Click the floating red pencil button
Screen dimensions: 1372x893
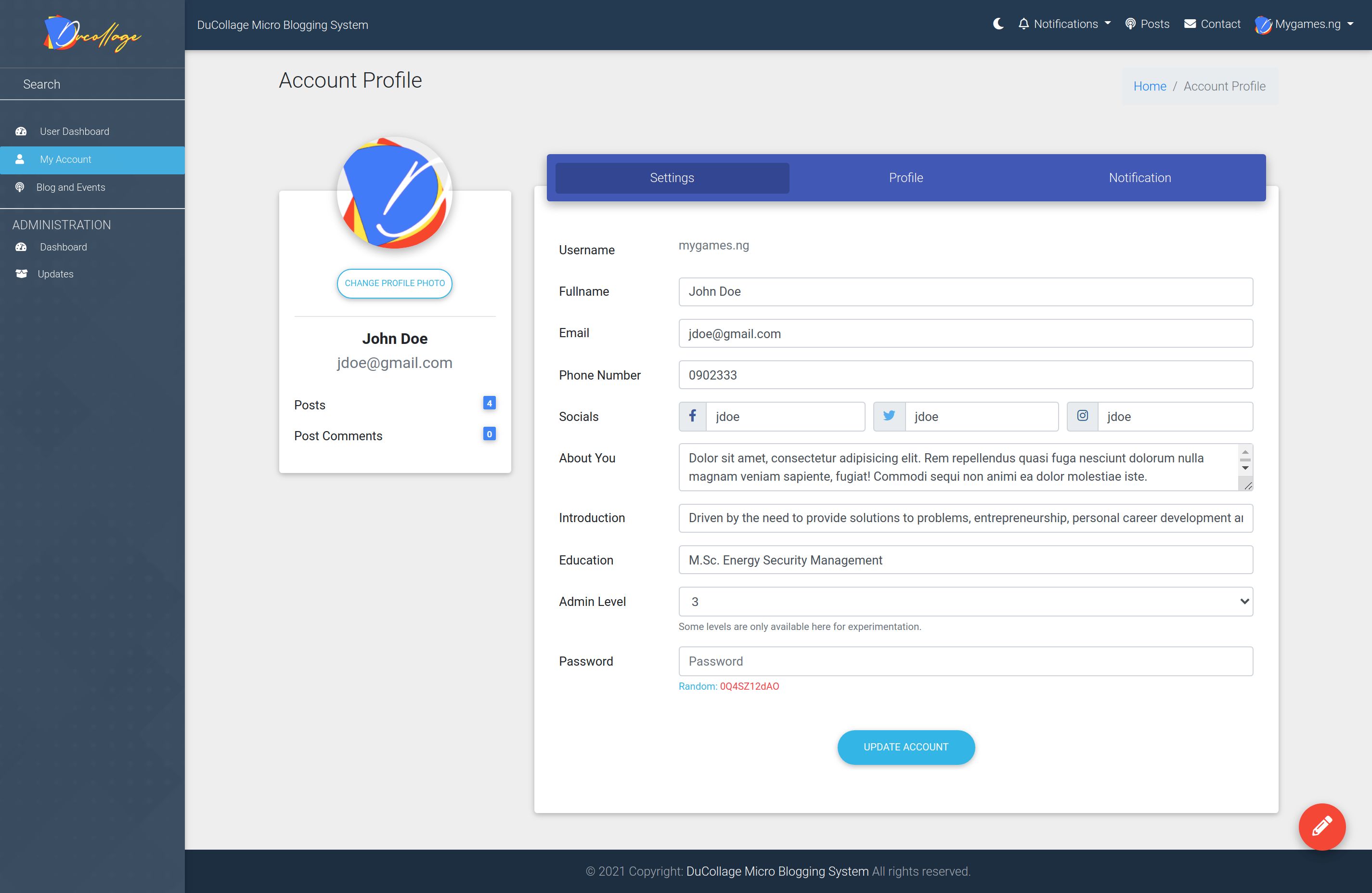(x=1322, y=826)
